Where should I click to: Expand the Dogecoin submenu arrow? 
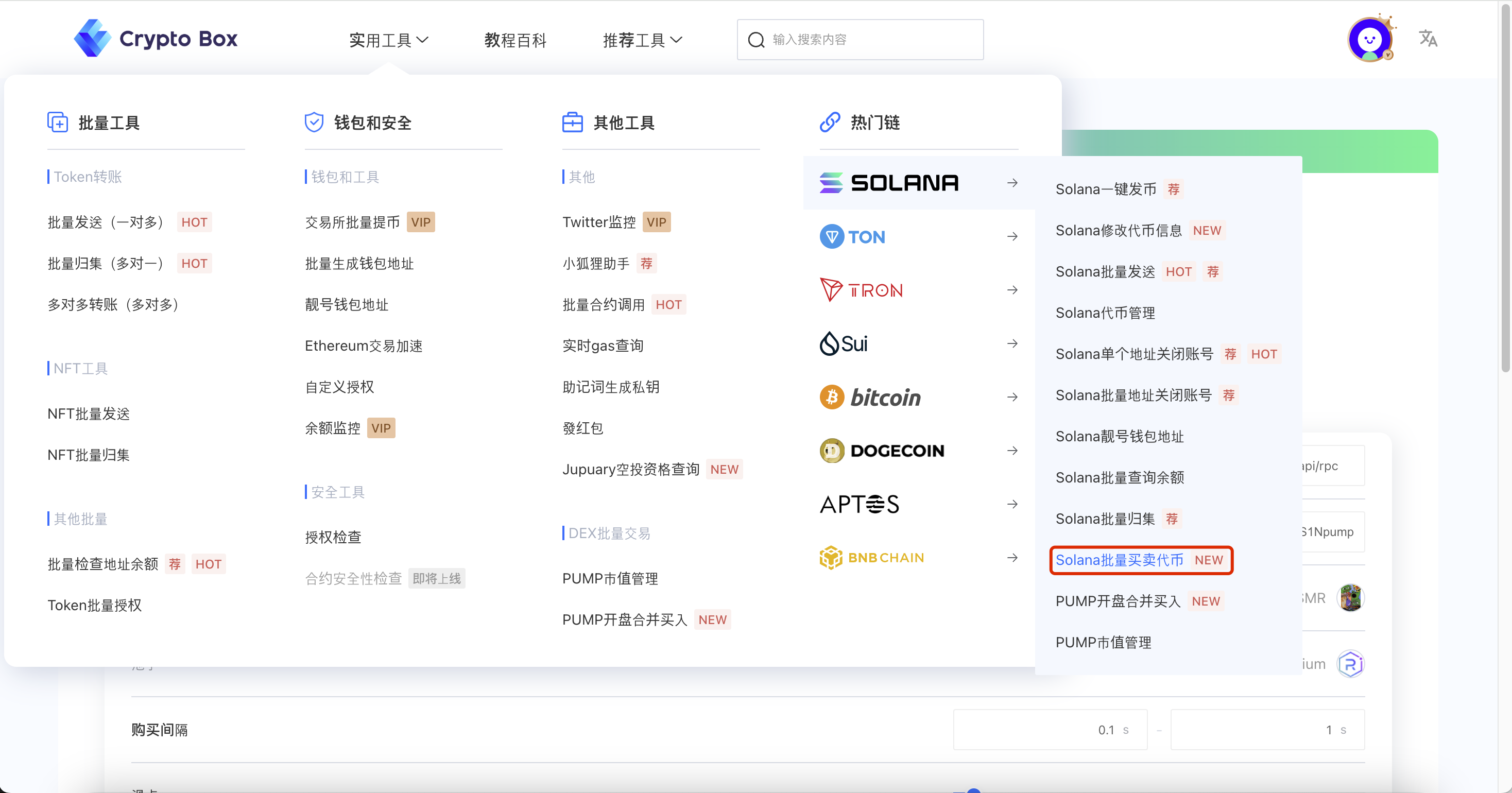tap(1012, 451)
